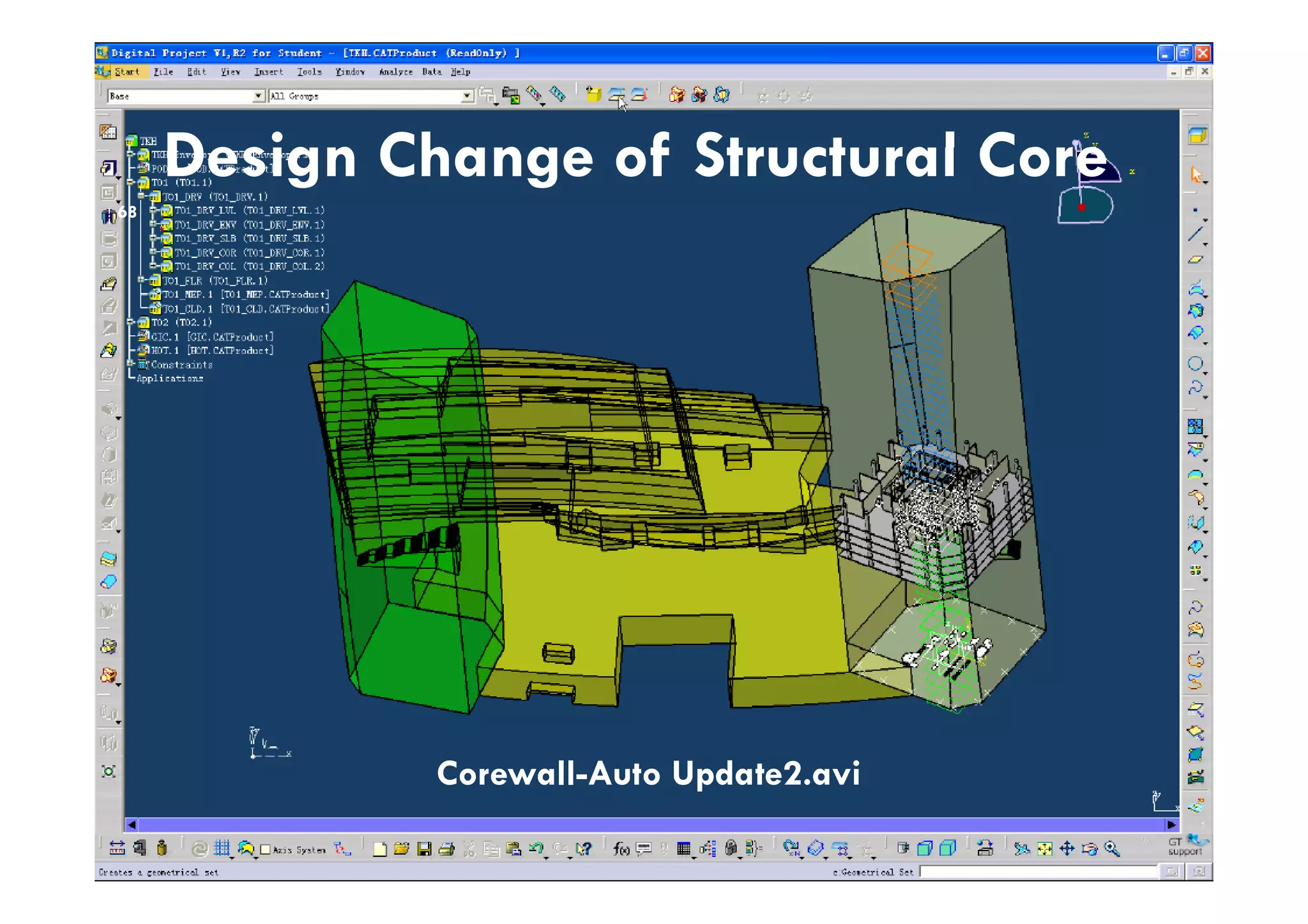Click the Zoom magnifier icon

[x=1112, y=849]
